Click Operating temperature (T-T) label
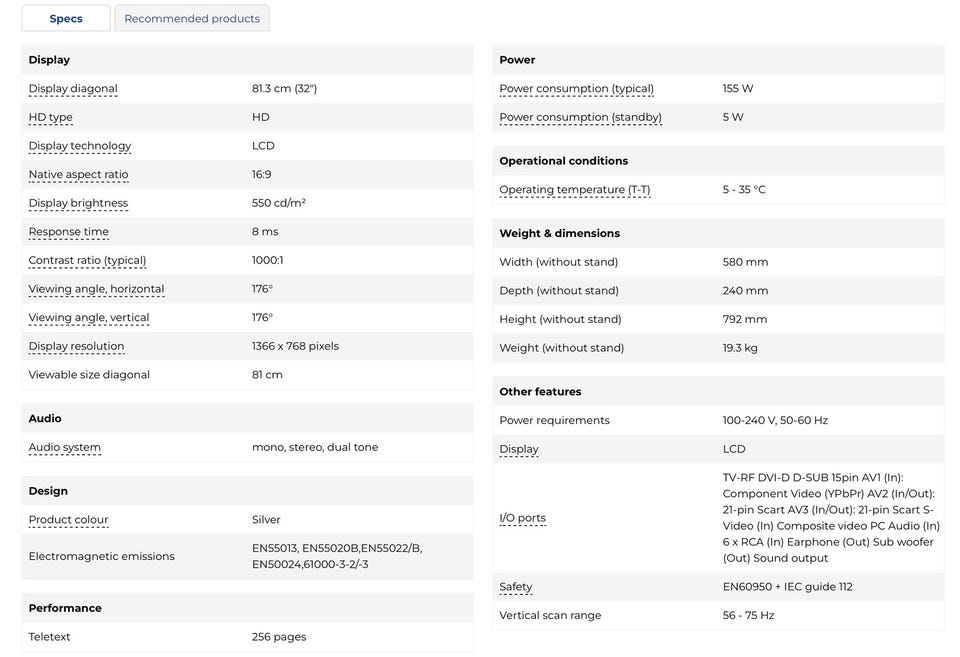 tap(574, 190)
